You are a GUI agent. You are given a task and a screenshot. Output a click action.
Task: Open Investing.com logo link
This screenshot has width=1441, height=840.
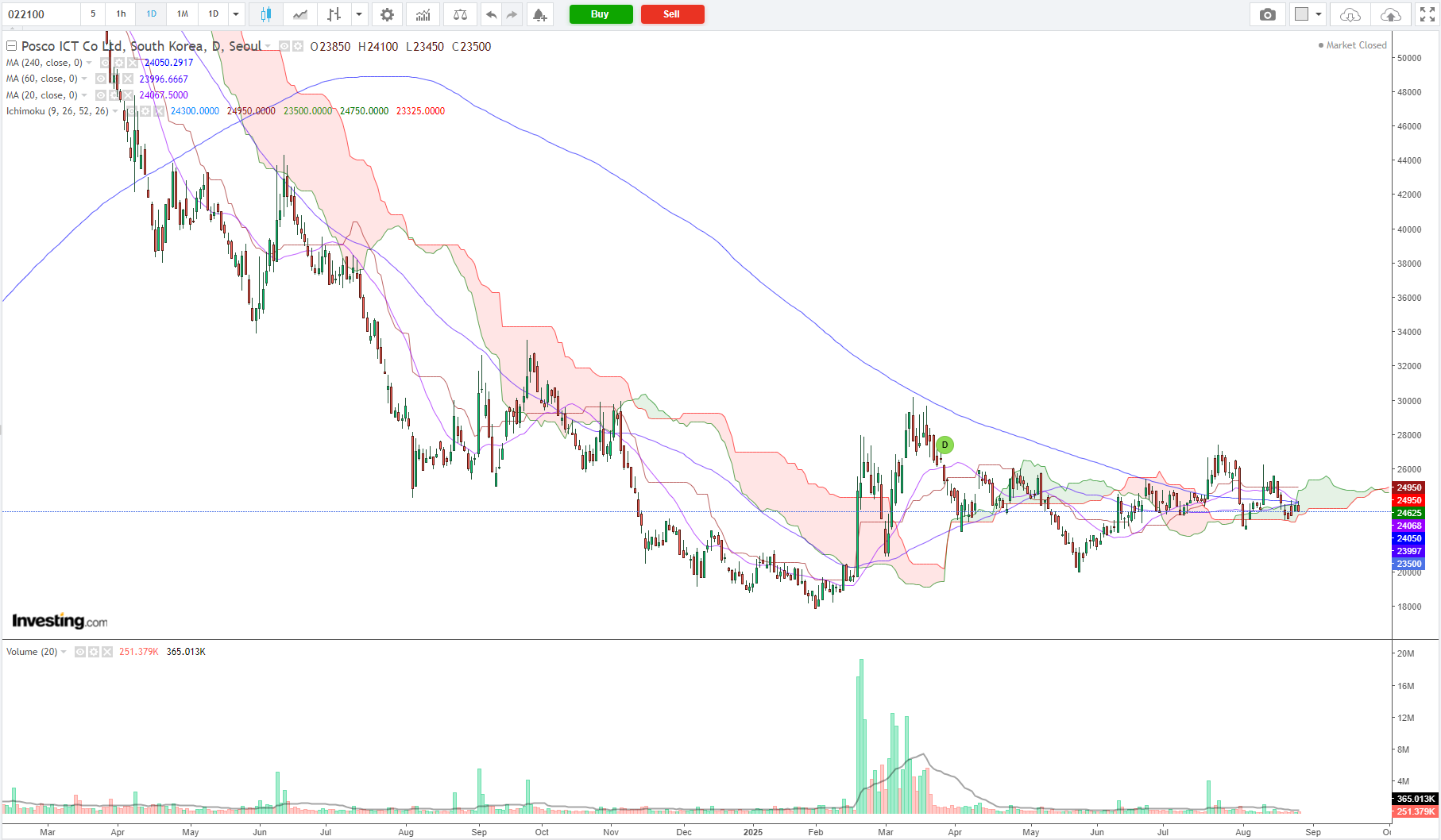60,621
